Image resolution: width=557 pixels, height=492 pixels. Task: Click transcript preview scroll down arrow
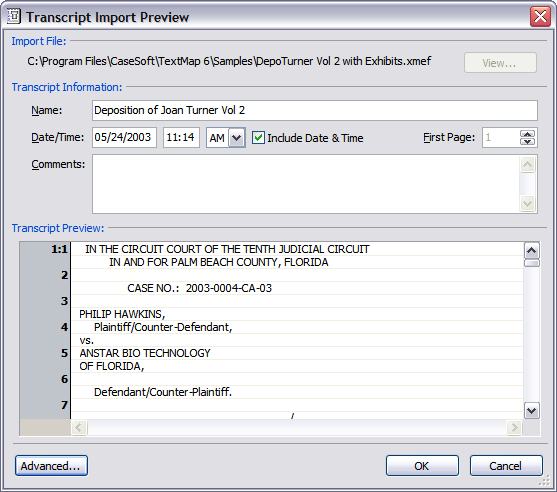[x=532, y=411]
